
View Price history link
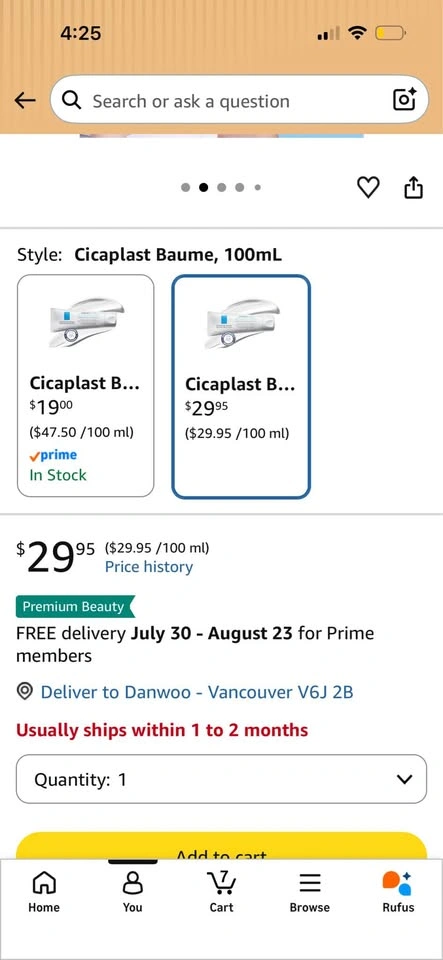coord(149,567)
